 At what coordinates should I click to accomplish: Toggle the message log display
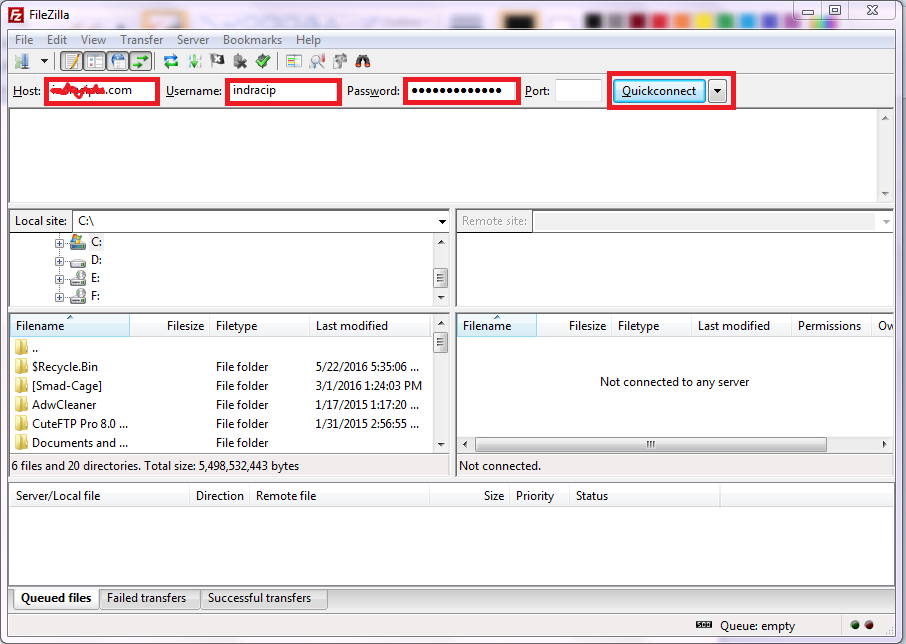(72, 61)
